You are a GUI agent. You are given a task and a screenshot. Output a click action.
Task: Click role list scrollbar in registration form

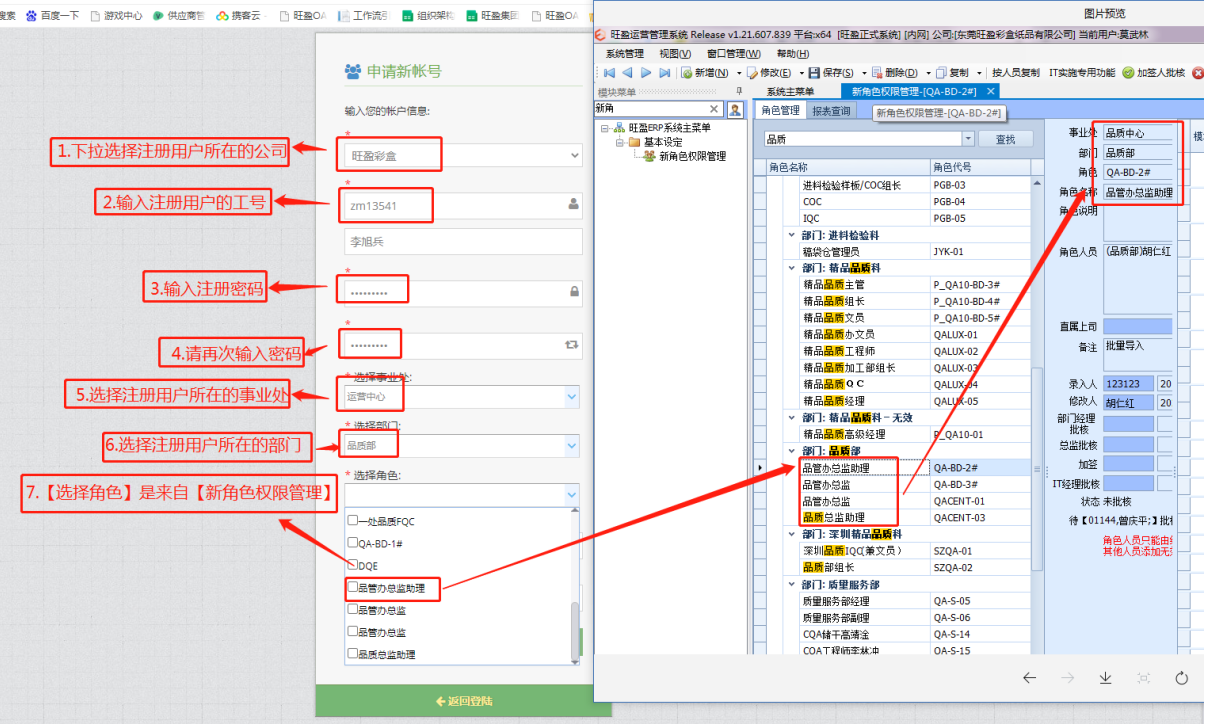coord(574,631)
